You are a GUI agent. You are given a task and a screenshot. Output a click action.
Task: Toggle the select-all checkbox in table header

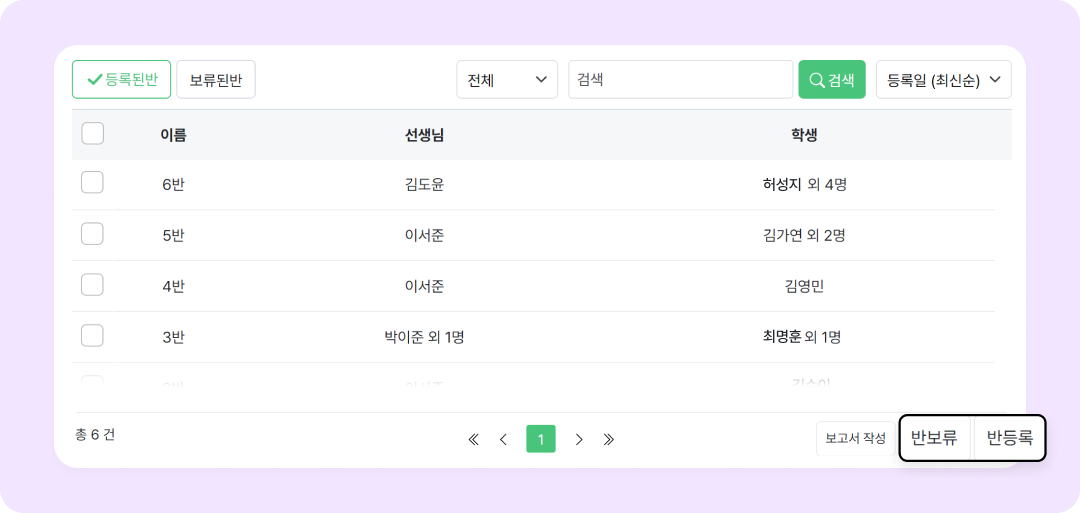pyautogui.click(x=93, y=134)
